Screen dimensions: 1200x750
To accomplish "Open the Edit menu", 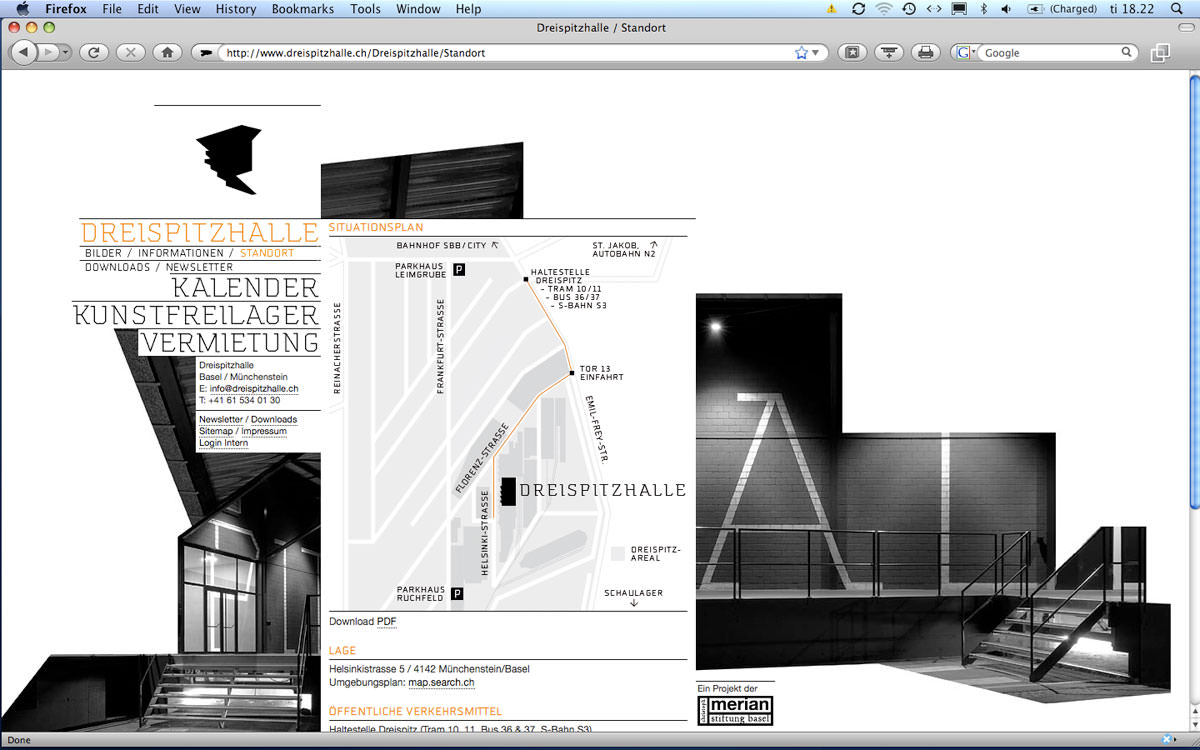I will click(148, 9).
